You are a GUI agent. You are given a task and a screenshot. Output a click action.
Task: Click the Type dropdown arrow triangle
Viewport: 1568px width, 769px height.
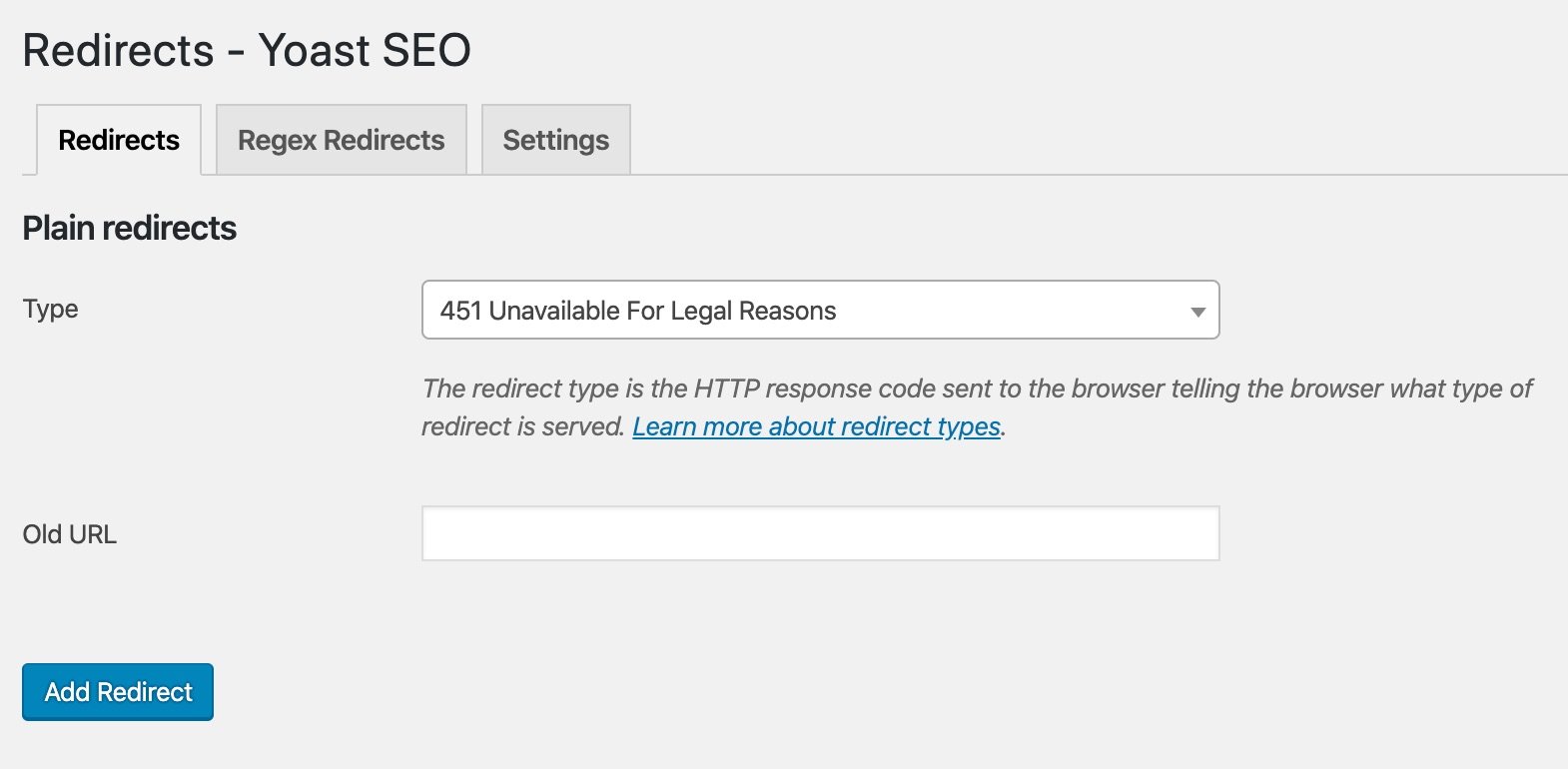click(1197, 312)
